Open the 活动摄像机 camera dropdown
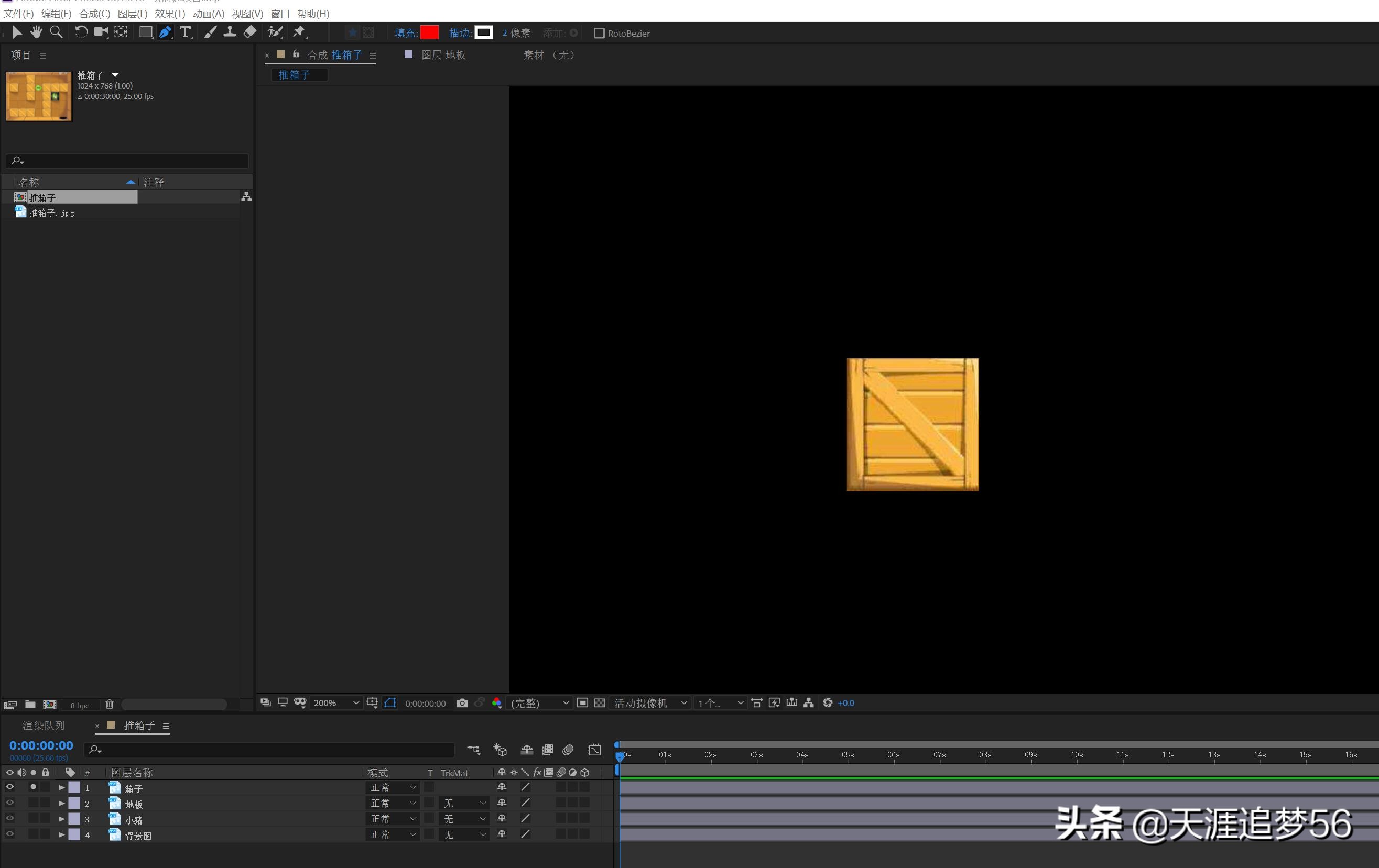The width and height of the screenshot is (1379, 868). [649, 702]
